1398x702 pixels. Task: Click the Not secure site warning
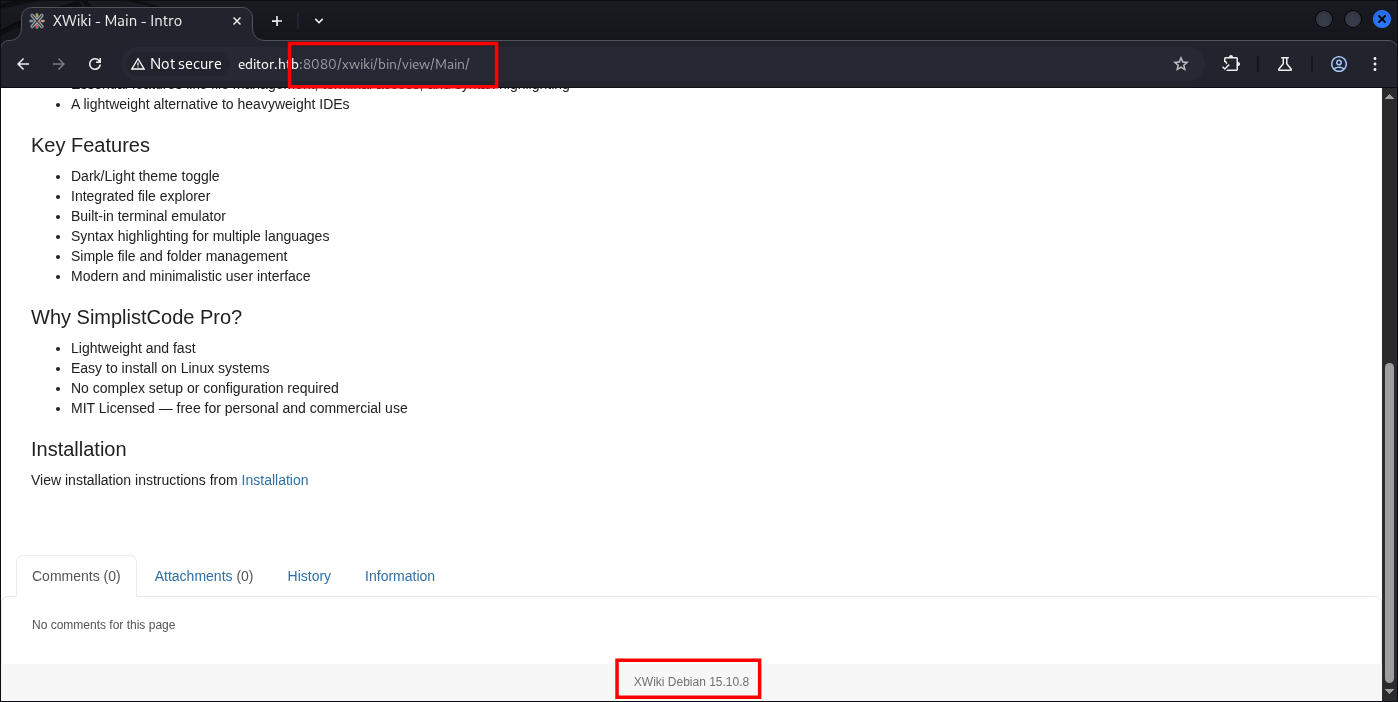176,64
